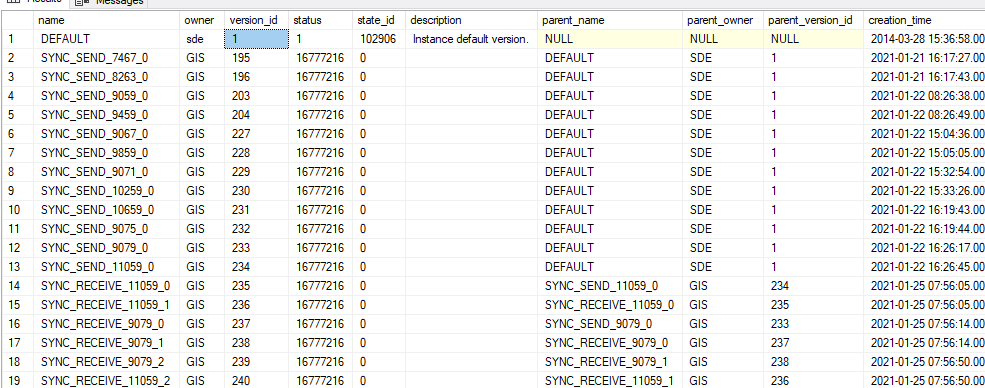Image resolution: width=985 pixels, height=388 pixels.
Task: Select the SYNC_SEND_9859_0 name cell
Action: coord(106,153)
